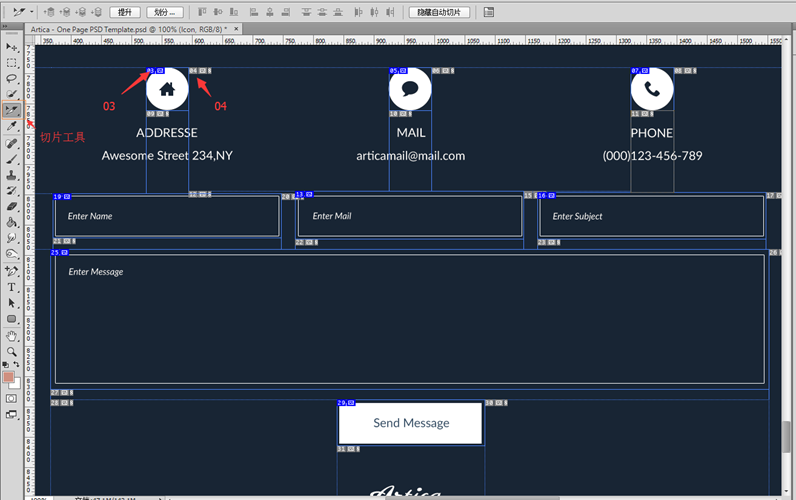The height and width of the screenshot is (500, 796).
Task: Select the Eyedropper tool
Action: (12, 127)
